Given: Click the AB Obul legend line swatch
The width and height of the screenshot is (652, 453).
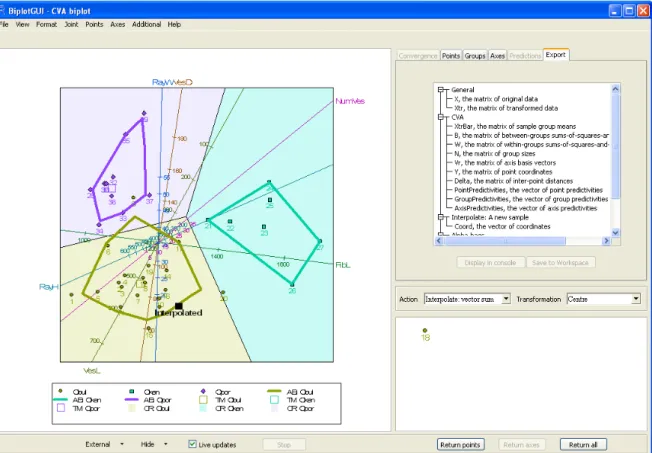Looking at the screenshot, I should click(x=274, y=391).
